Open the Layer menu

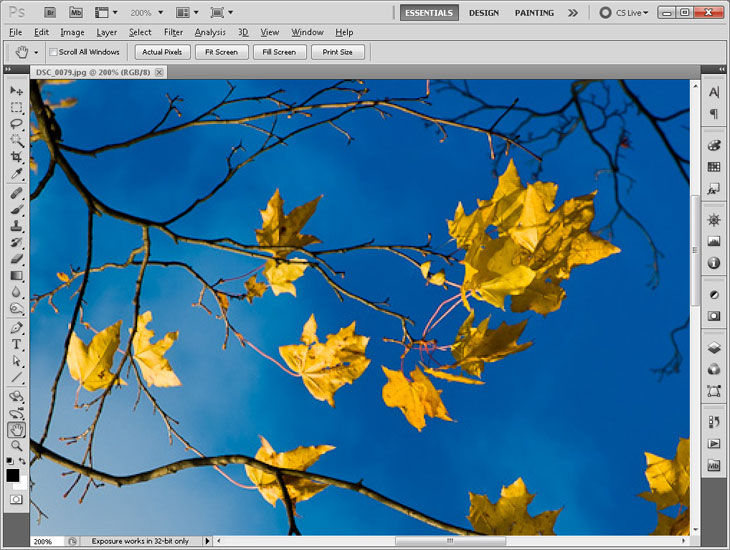pyautogui.click(x=107, y=32)
